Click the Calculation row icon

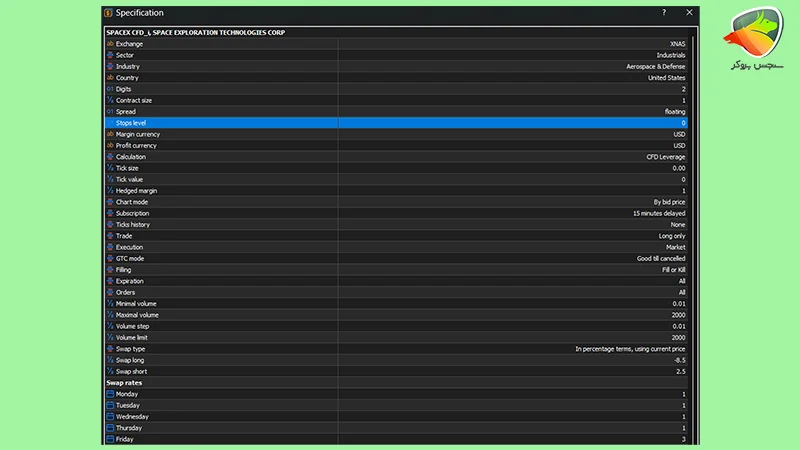coord(110,157)
